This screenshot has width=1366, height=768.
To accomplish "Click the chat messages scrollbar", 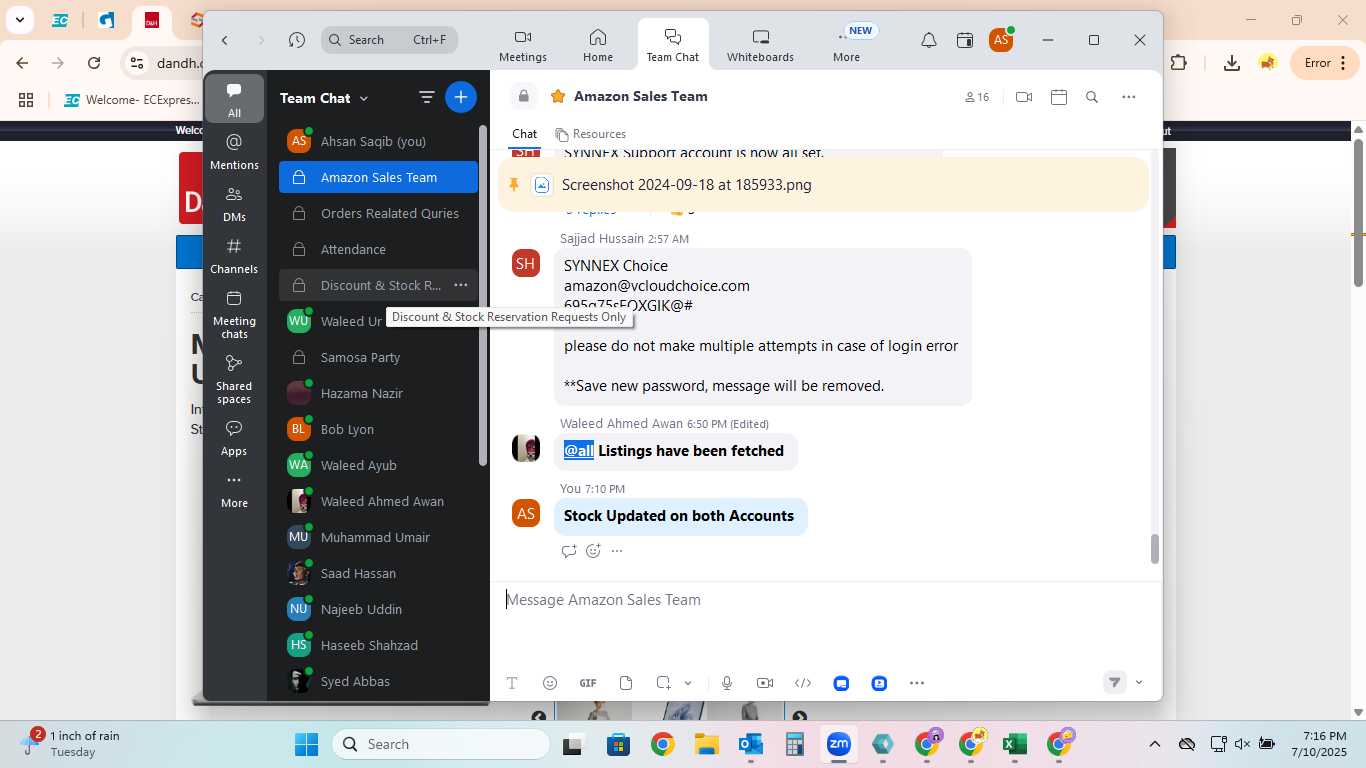I will (x=1155, y=549).
